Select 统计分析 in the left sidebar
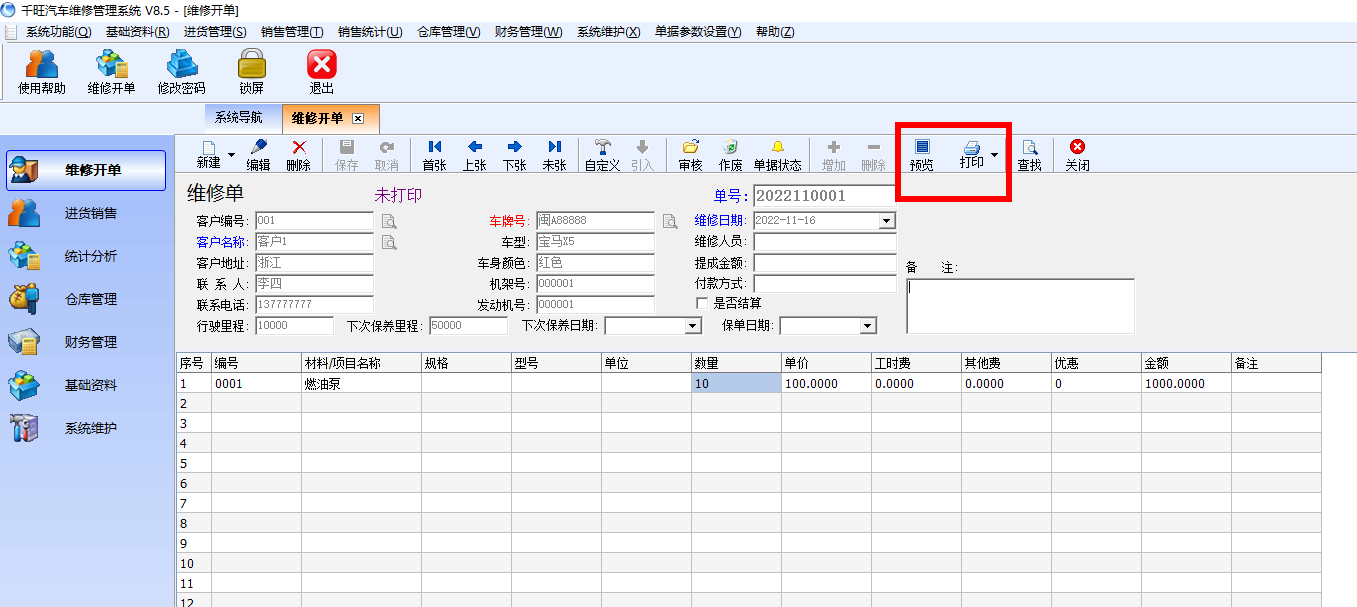This screenshot has width=1357, height=607. (x=86, y=256)
